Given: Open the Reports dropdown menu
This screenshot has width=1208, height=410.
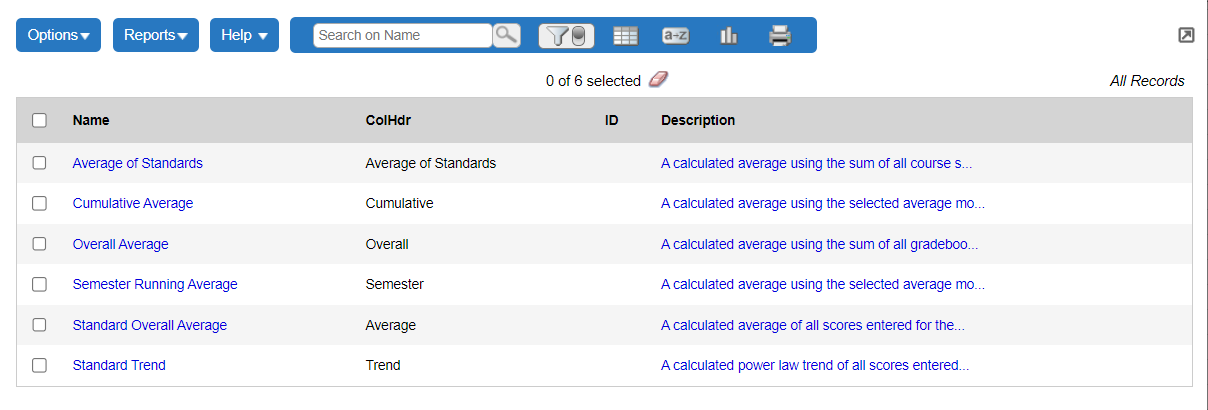Looking at the screenshot, I should pos(155,35).
